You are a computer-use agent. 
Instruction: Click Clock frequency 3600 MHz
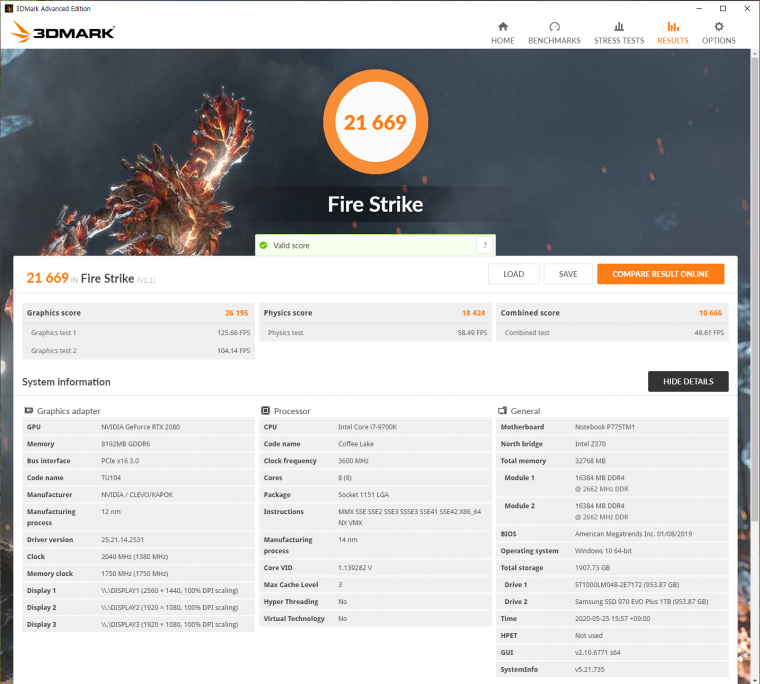coord(353,461)
